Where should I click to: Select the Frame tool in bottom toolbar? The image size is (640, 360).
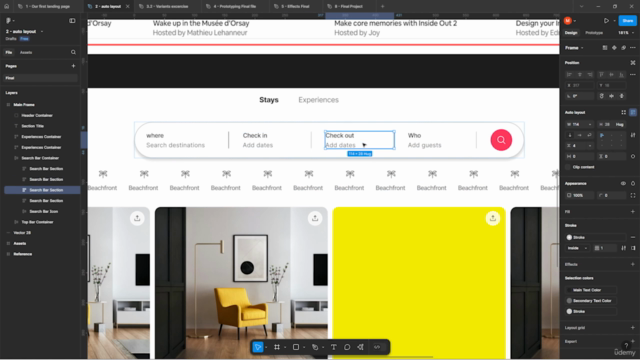(x=277, y=347)
